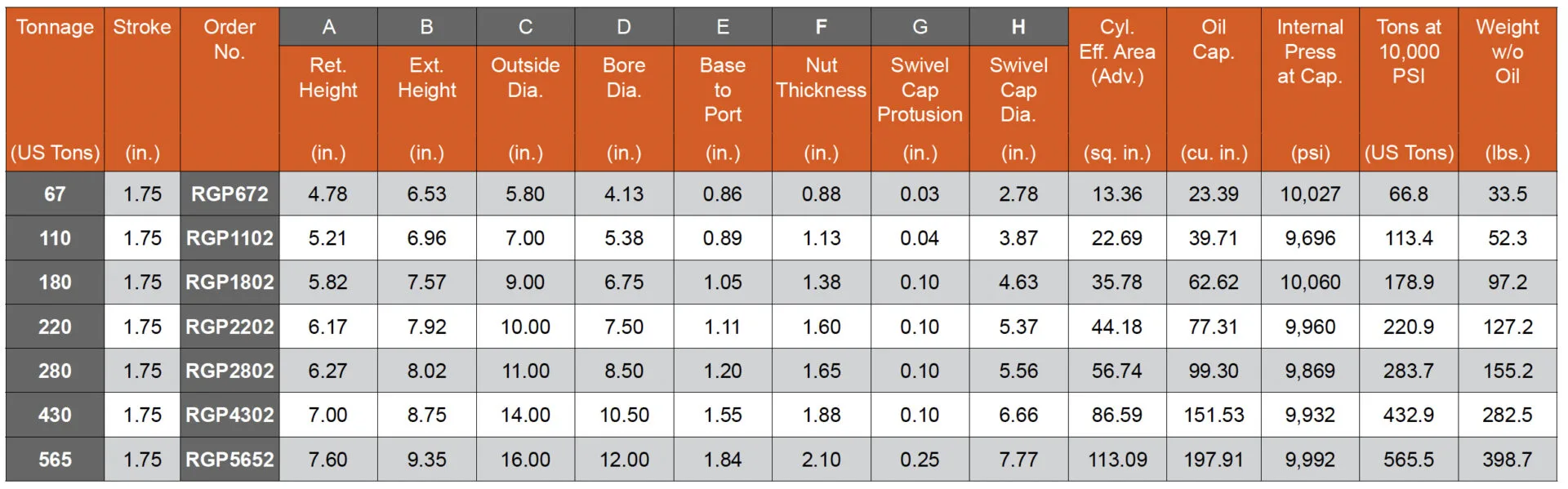Click the Ret. Height column header
Viewport: 1568px width, 489px height.
tap(328, 78)
